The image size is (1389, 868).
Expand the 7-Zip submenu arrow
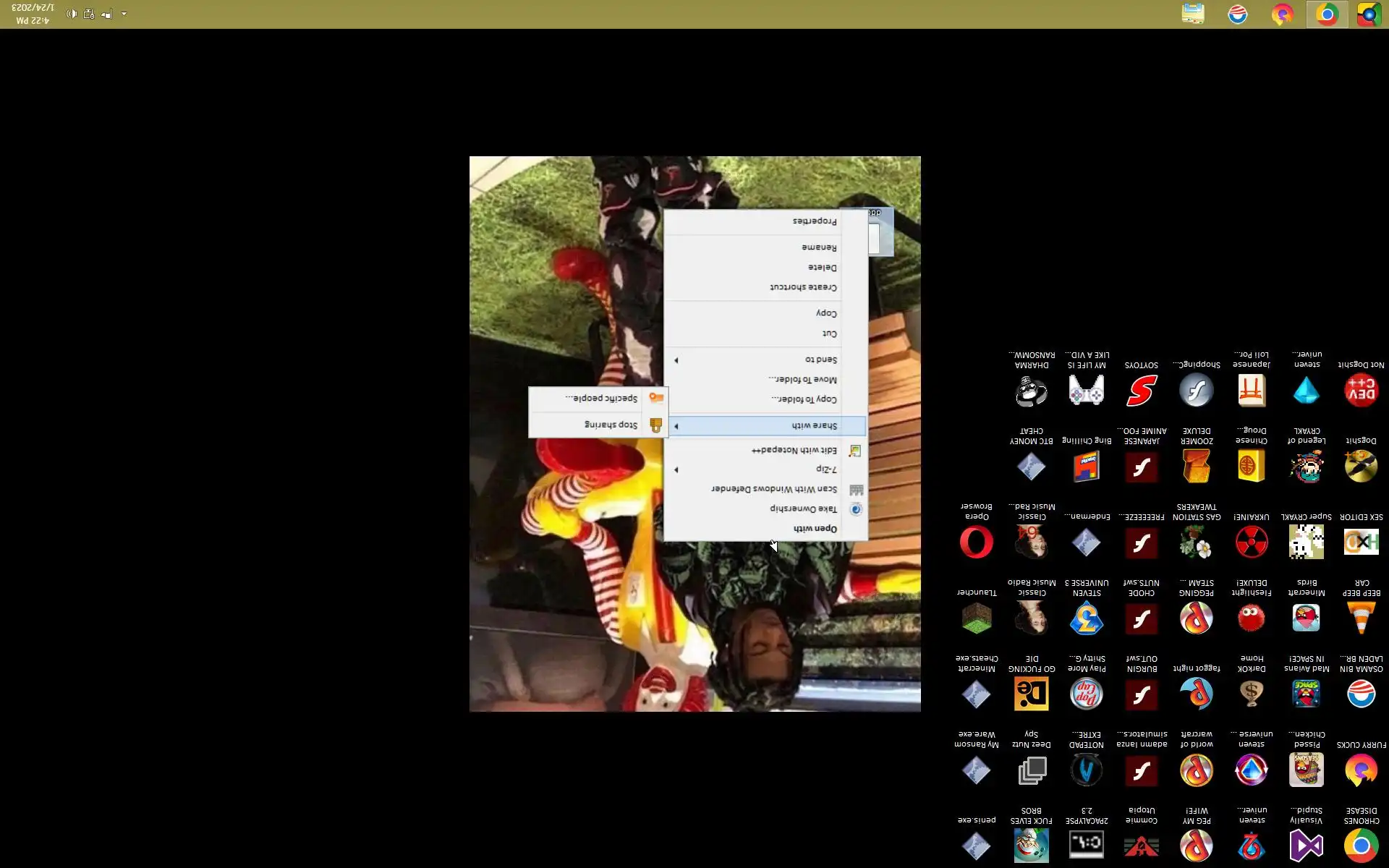pyautogui.click(x=676, y=469)
